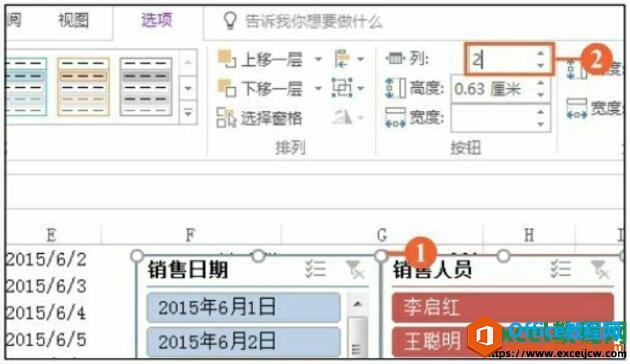Decrease the 列 column count spinner
The height and width of the screenshot is (364, 630).
541,66
